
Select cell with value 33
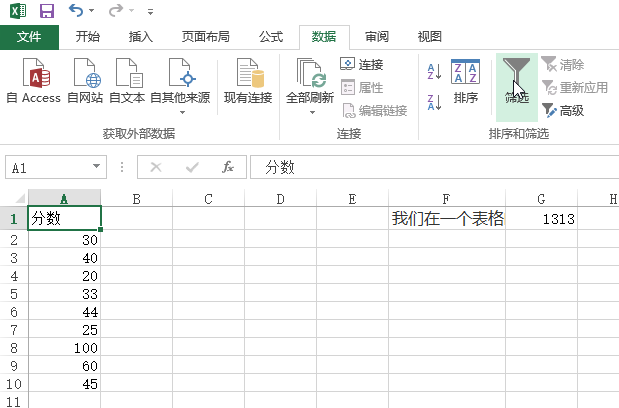[x=65, y=294]
